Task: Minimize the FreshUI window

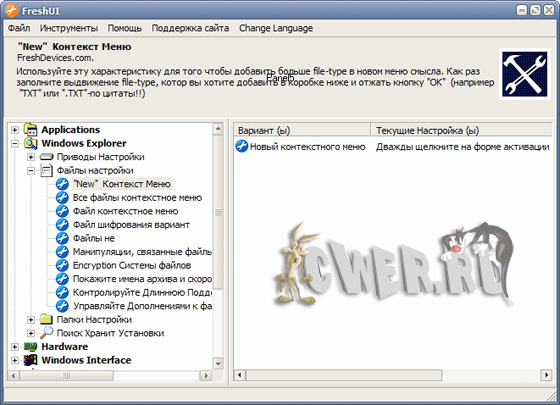Action: click(522, 10)
